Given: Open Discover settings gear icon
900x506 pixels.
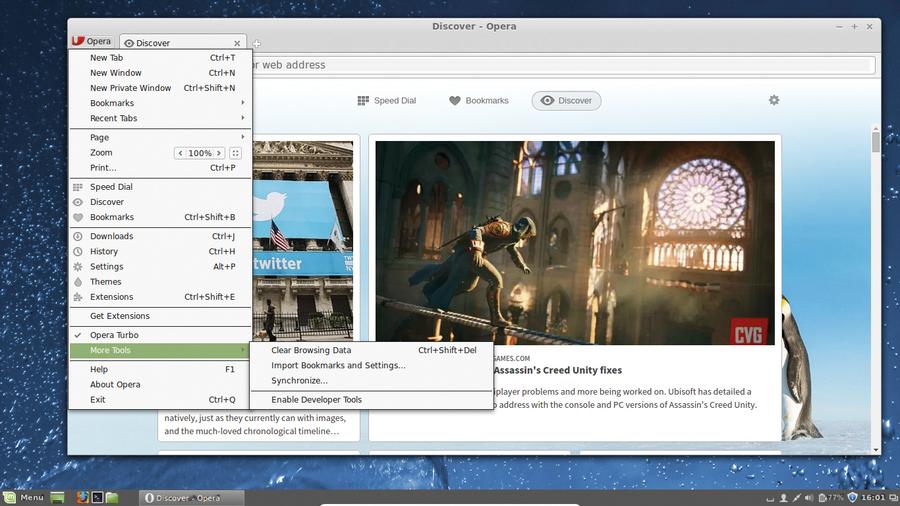Looking at the screenshot, I should (774, 100).
